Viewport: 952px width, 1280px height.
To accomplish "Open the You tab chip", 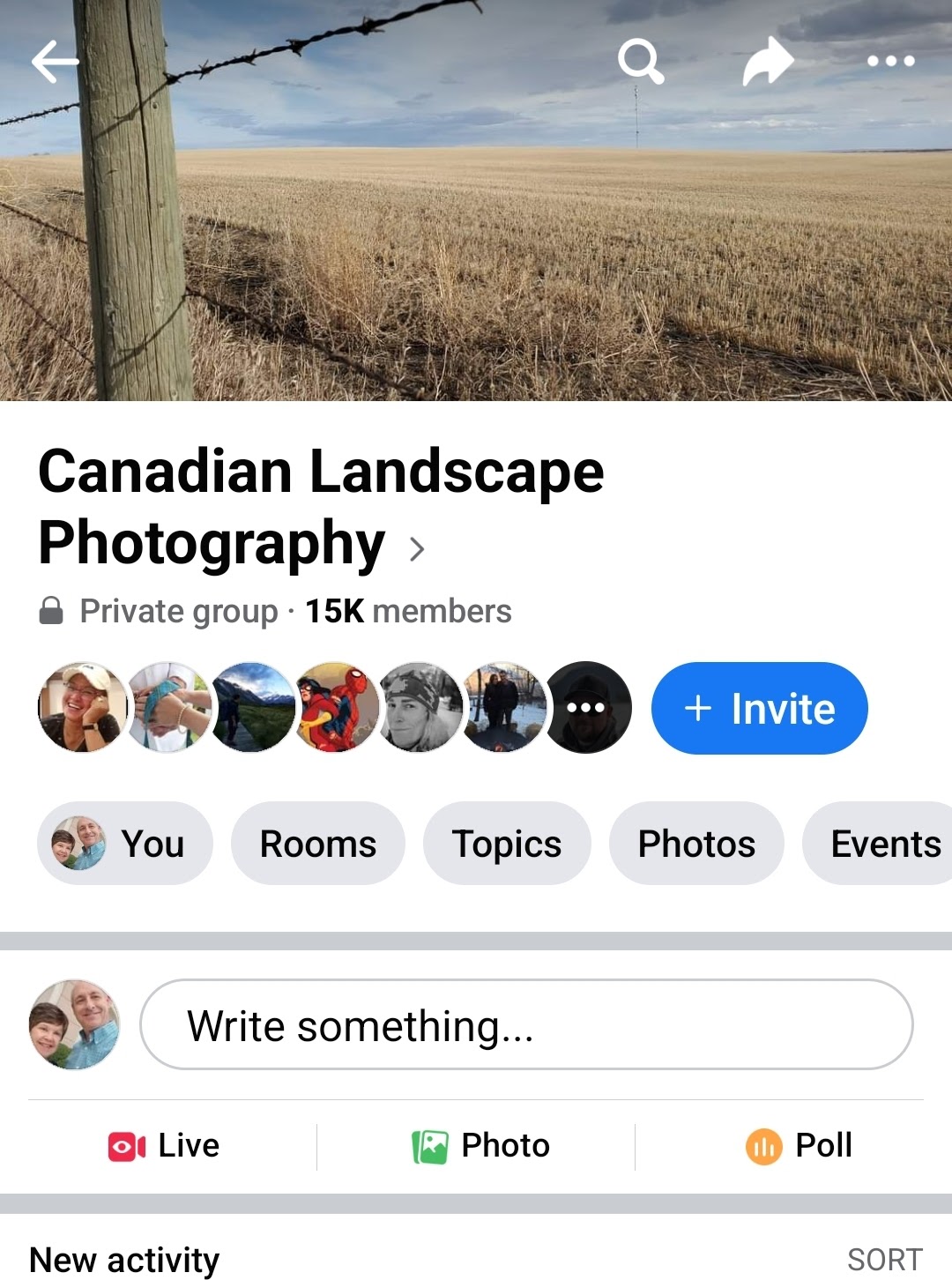I will click(x=125, y=844).
